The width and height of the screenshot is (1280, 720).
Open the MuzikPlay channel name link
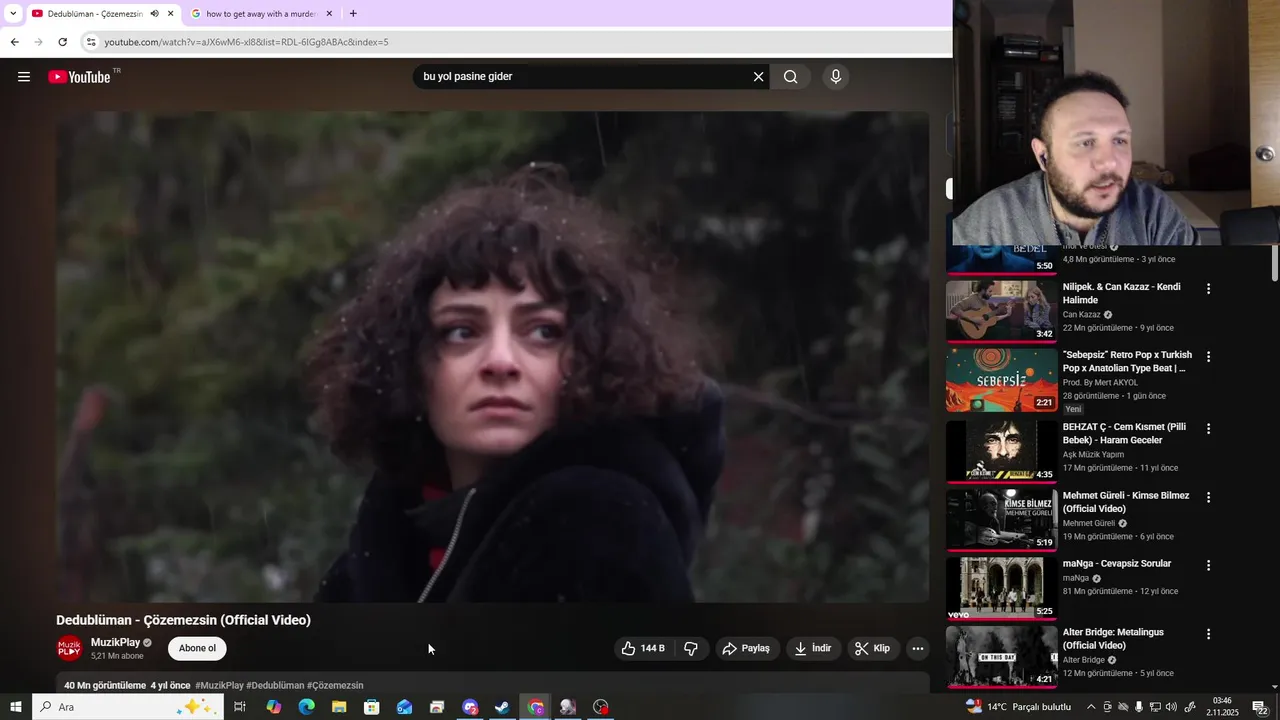click(115, 643)
